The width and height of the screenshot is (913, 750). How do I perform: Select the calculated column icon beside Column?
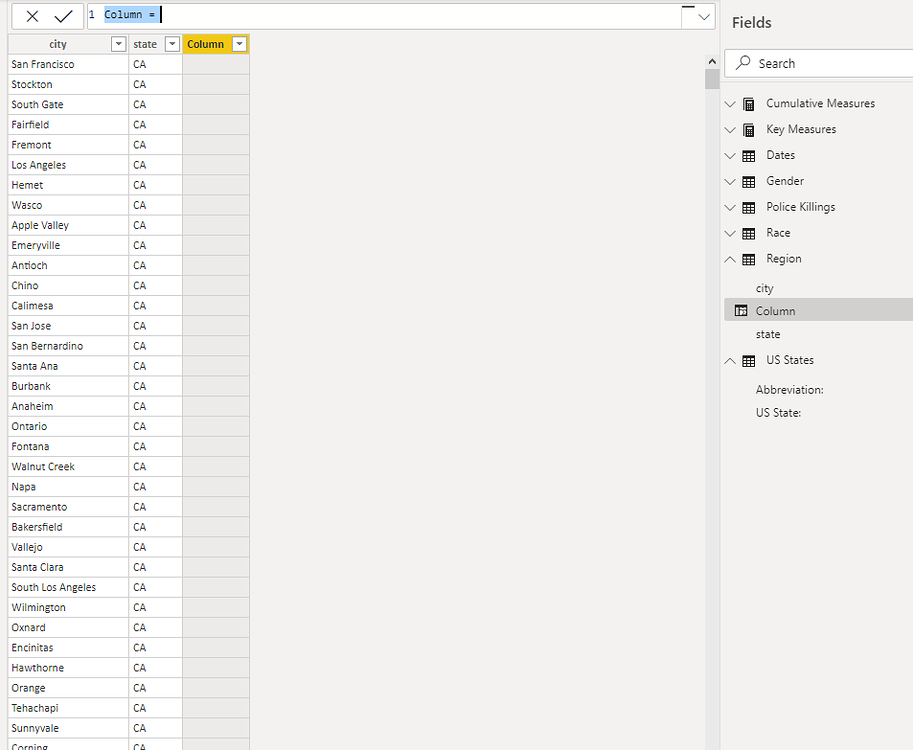pos(741,310)
